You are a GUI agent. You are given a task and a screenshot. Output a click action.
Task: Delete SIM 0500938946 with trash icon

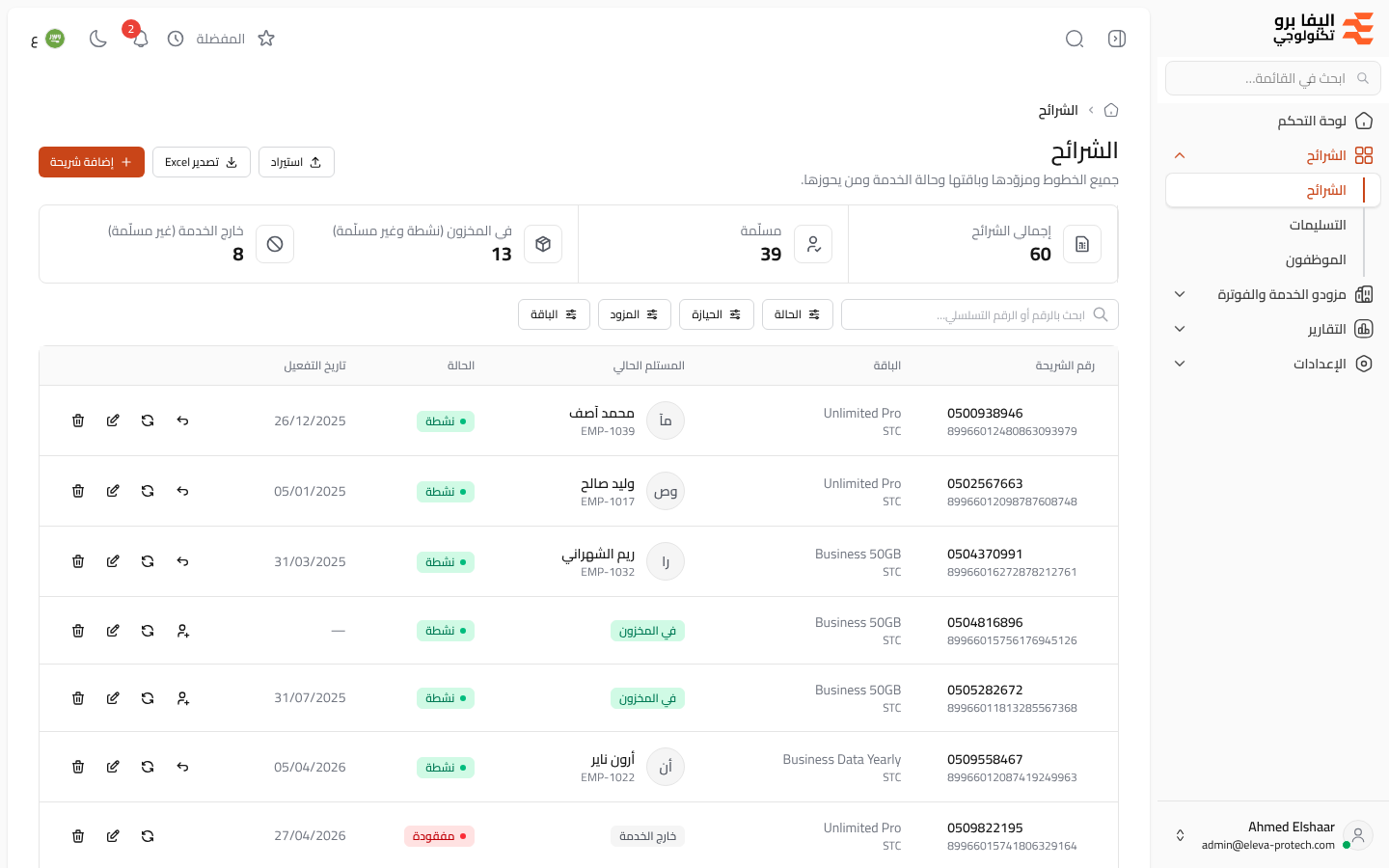click(78, 420)
